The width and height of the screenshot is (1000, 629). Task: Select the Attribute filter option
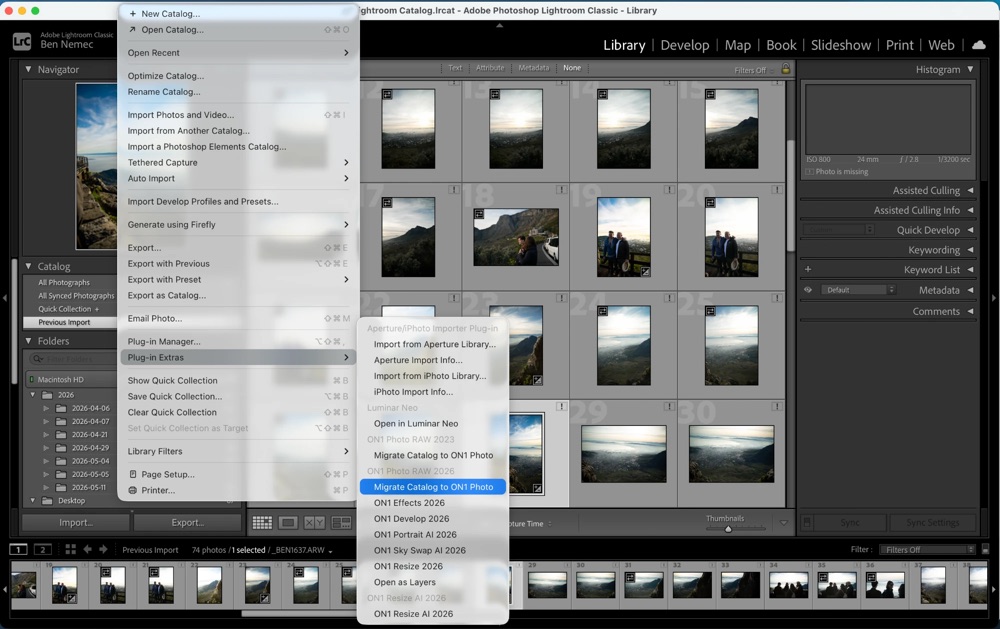point(490,68)
